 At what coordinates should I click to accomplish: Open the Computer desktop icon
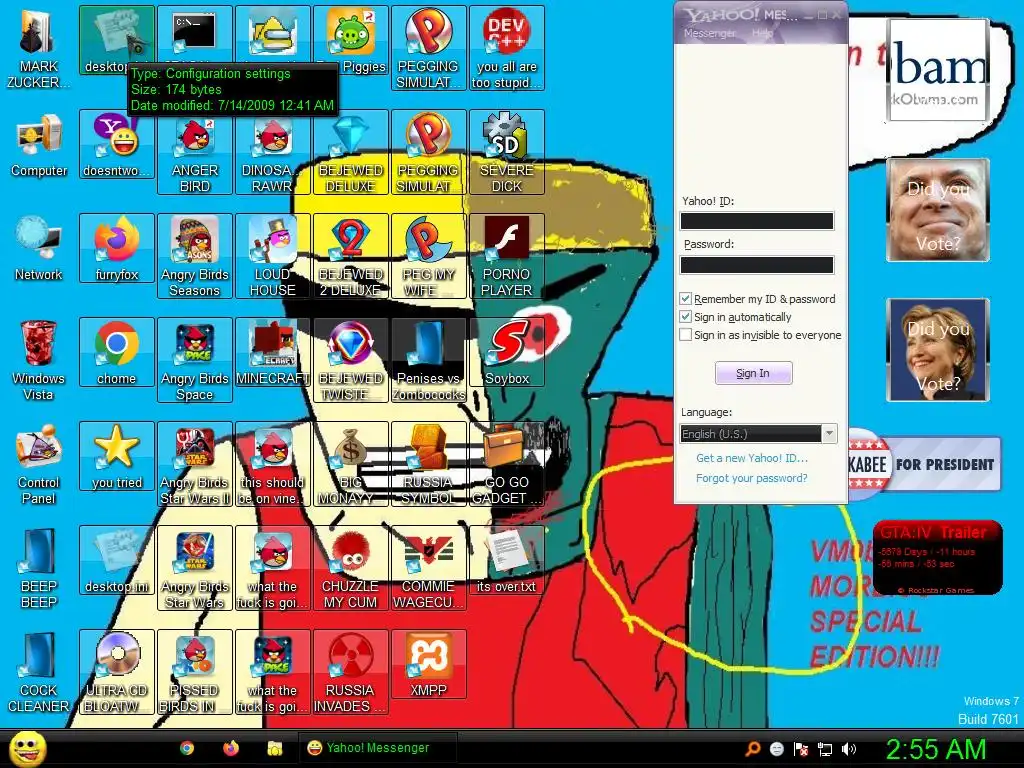pyautogui.click(x=39, y=145)
